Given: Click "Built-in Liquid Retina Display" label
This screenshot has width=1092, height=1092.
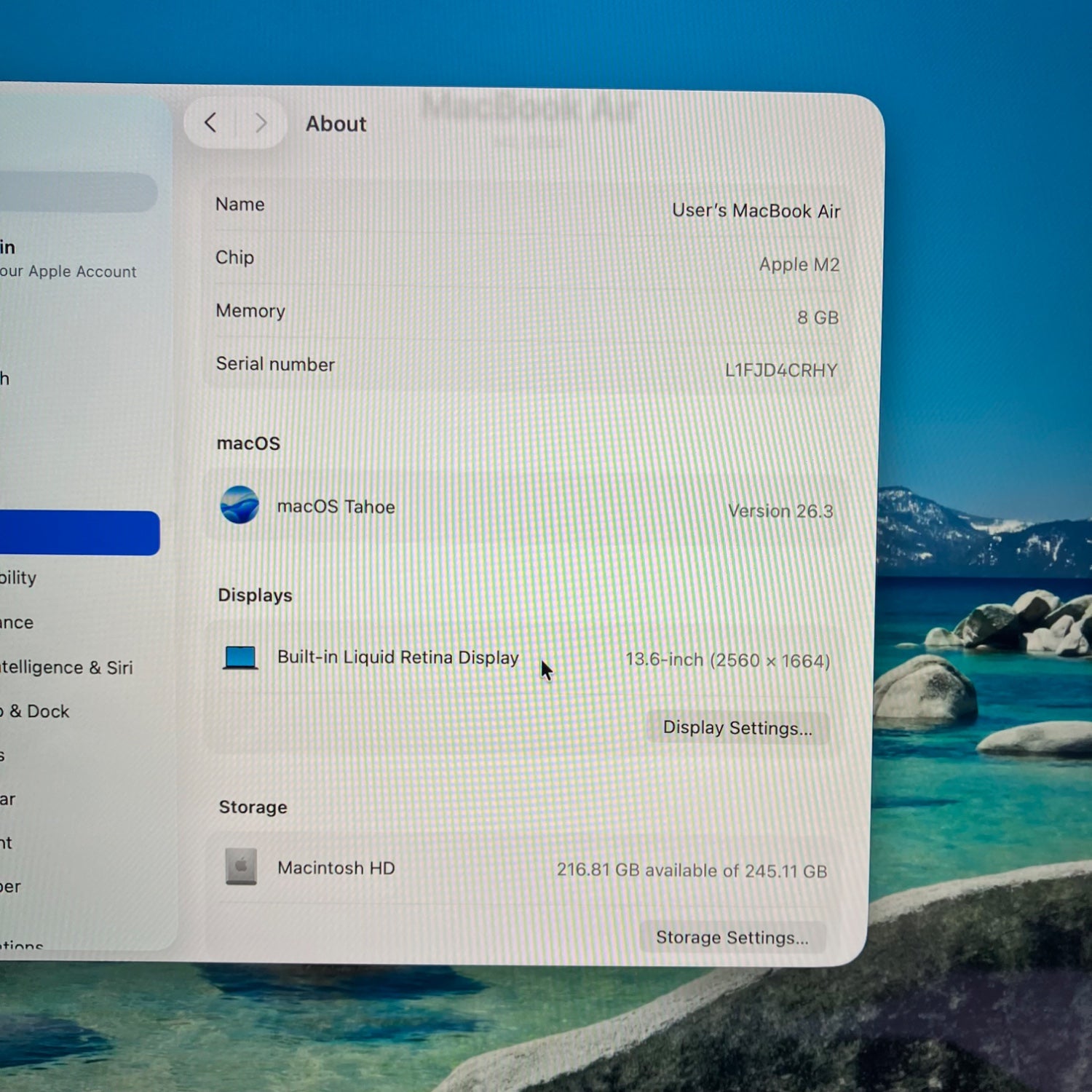Looking at the screenshot, I should (x=398, y=657).
